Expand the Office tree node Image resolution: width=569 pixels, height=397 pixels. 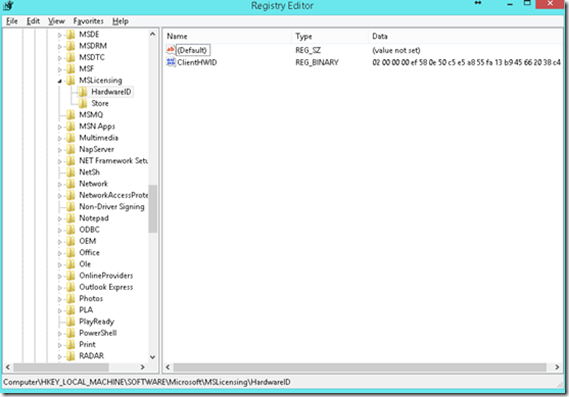[x=60, y=253]
